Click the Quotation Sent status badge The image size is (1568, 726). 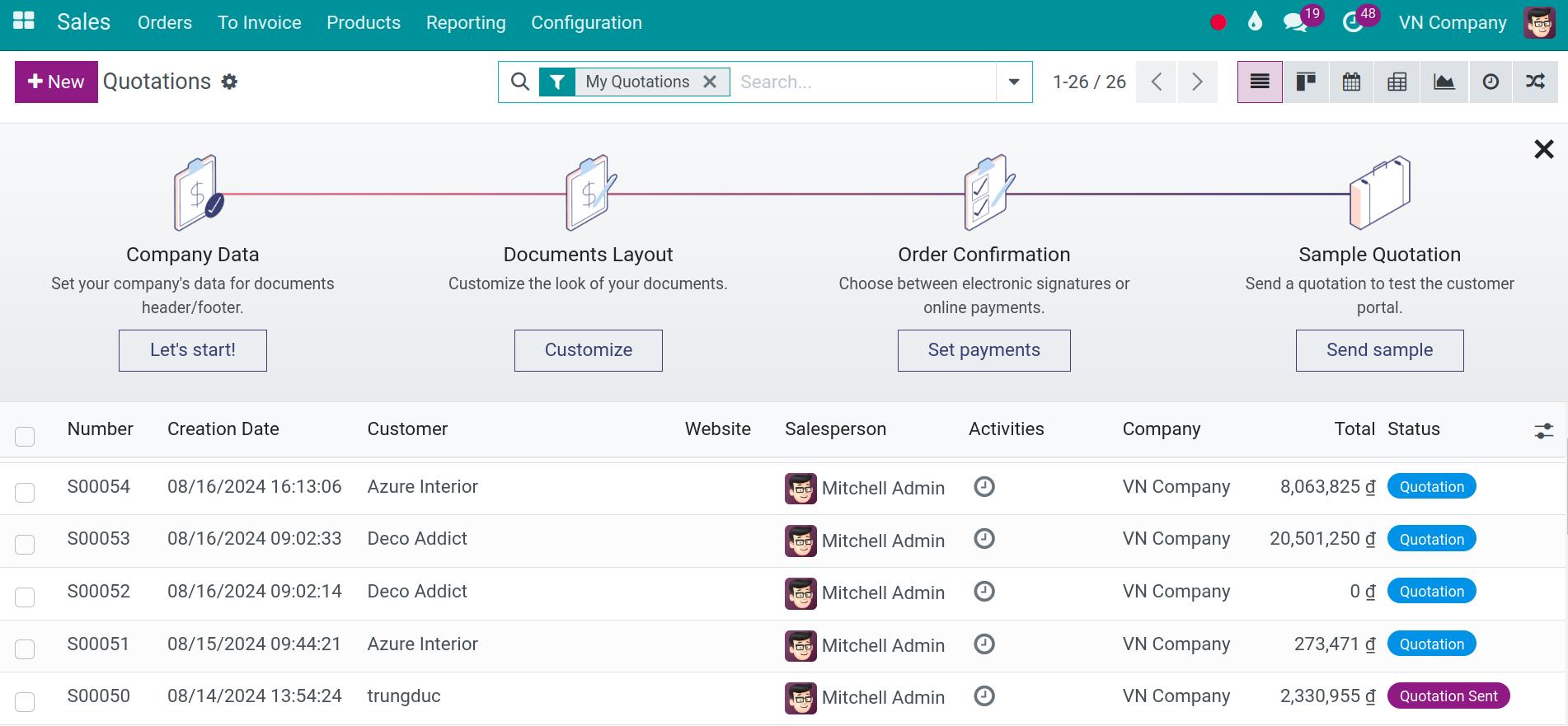coord(1448,696)
